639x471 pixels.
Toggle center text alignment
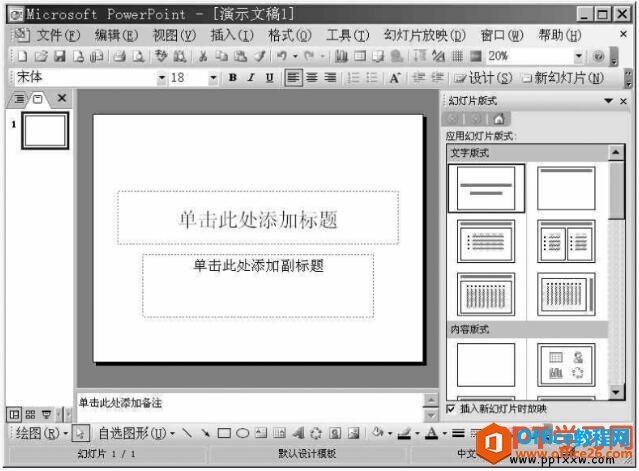312,77
